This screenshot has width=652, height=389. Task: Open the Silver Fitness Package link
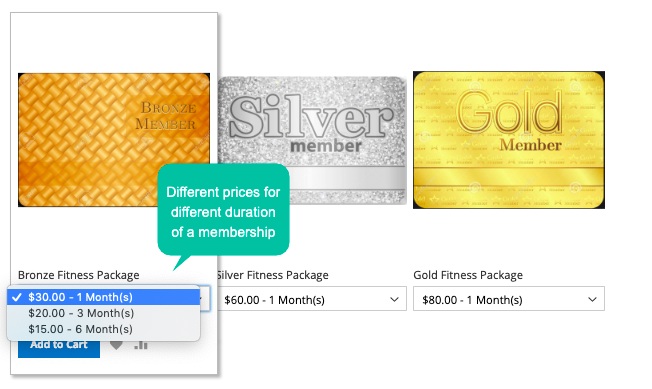click(x=273, y=275)
